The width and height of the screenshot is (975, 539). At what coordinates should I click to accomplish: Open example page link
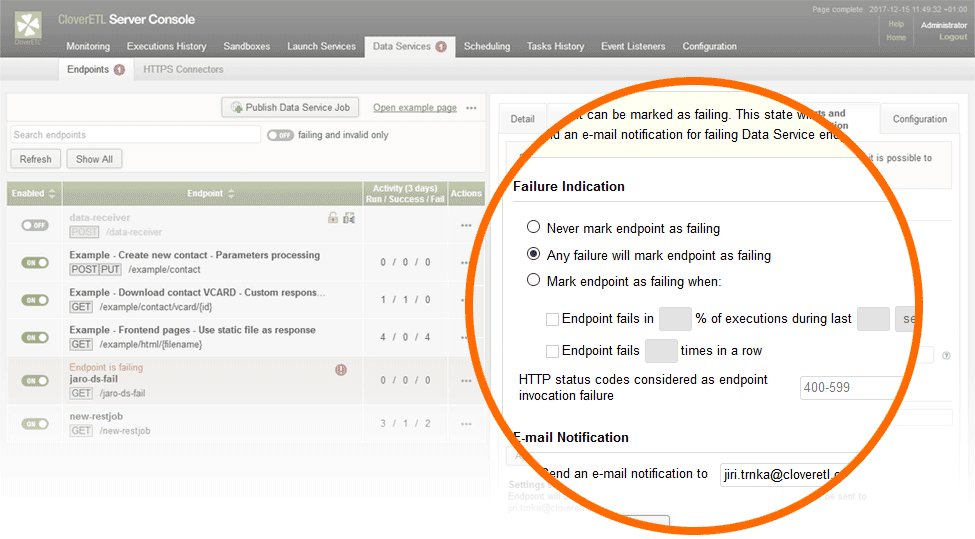tap(415, 108)
